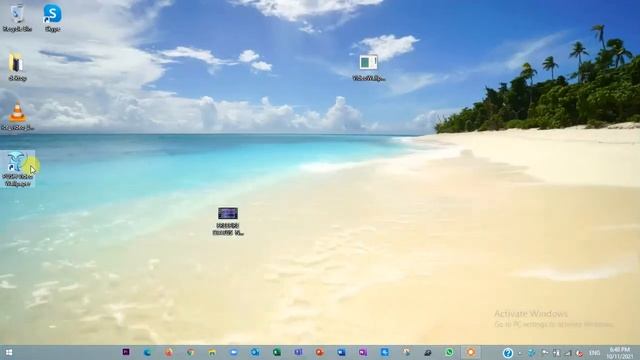Viewport: 640px width, 360px height.
Task: Switch the ENG input language indicator
Action: (595, 353)
